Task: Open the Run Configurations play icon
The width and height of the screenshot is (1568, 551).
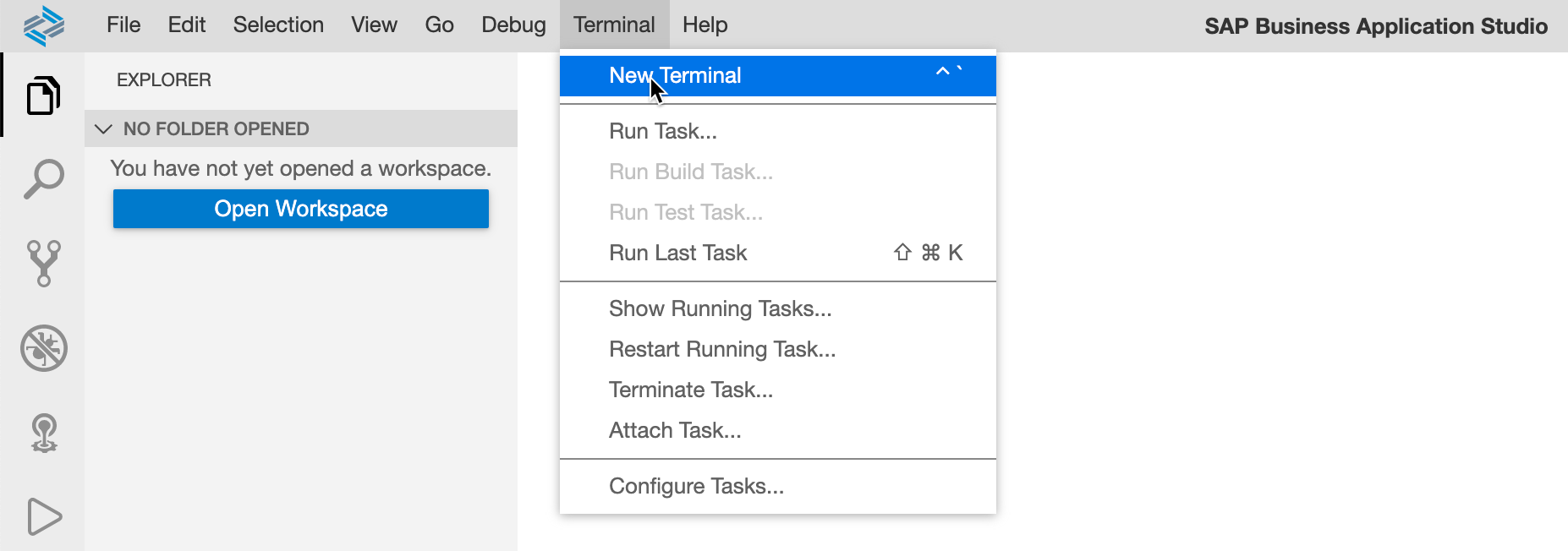Action: (44, 516)
